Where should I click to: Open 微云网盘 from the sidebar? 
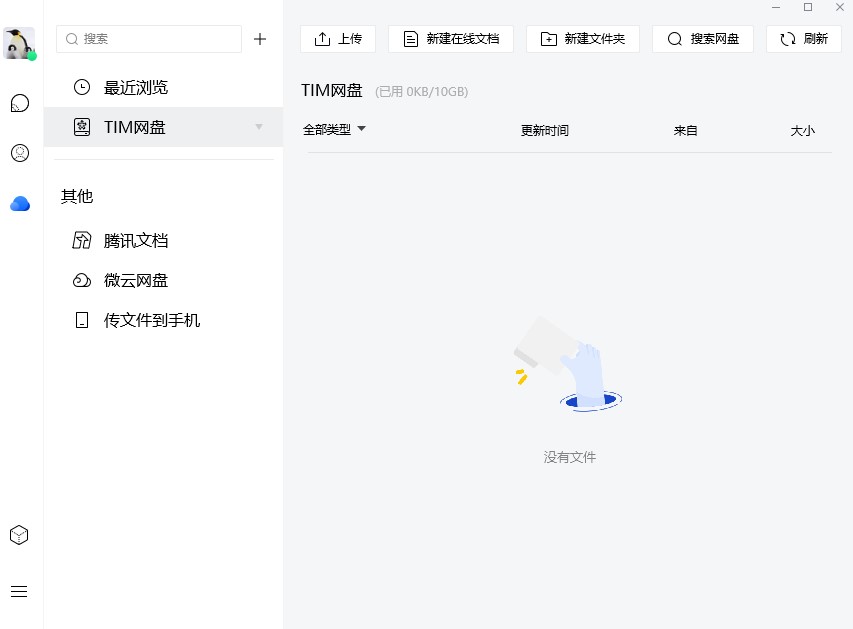[x=136, y=280]
